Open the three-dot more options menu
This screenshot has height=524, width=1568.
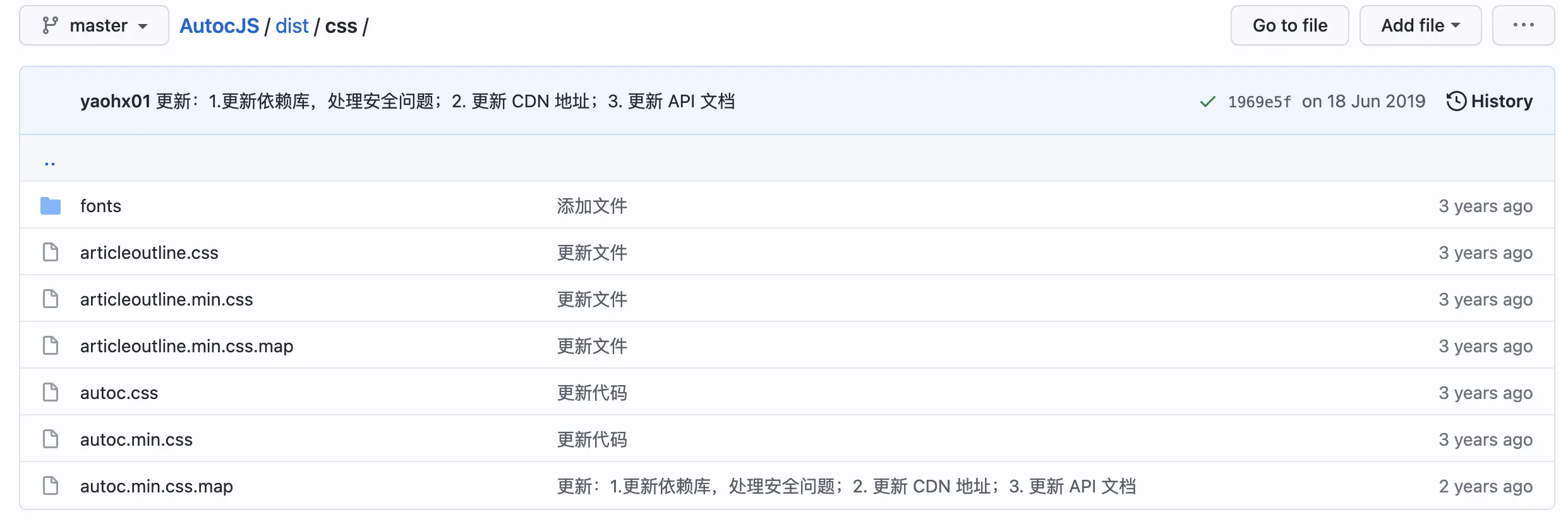(1523, 25)
